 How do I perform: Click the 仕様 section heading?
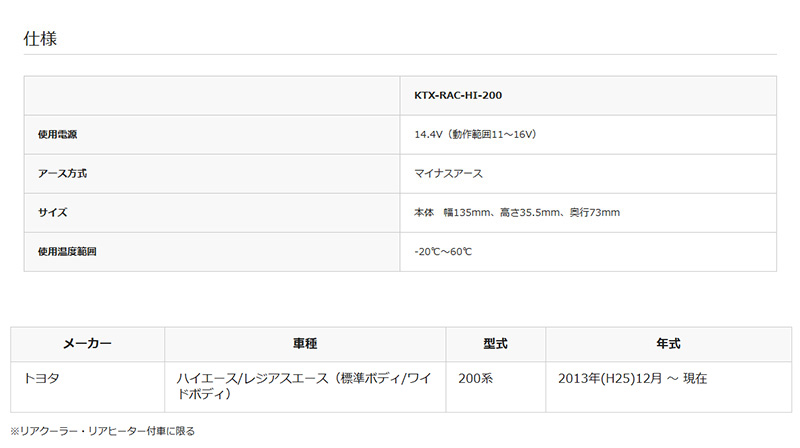(x=43, y=38)
